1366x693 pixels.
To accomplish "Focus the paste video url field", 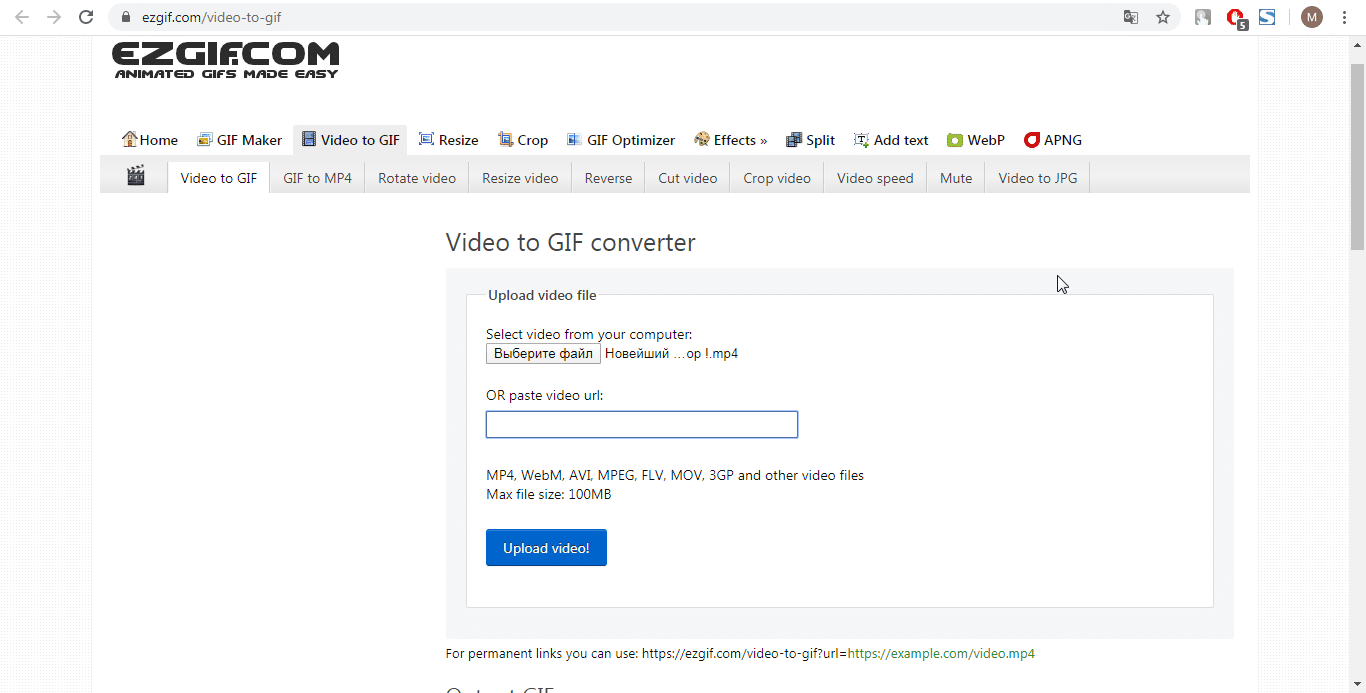I will [642, 424].
